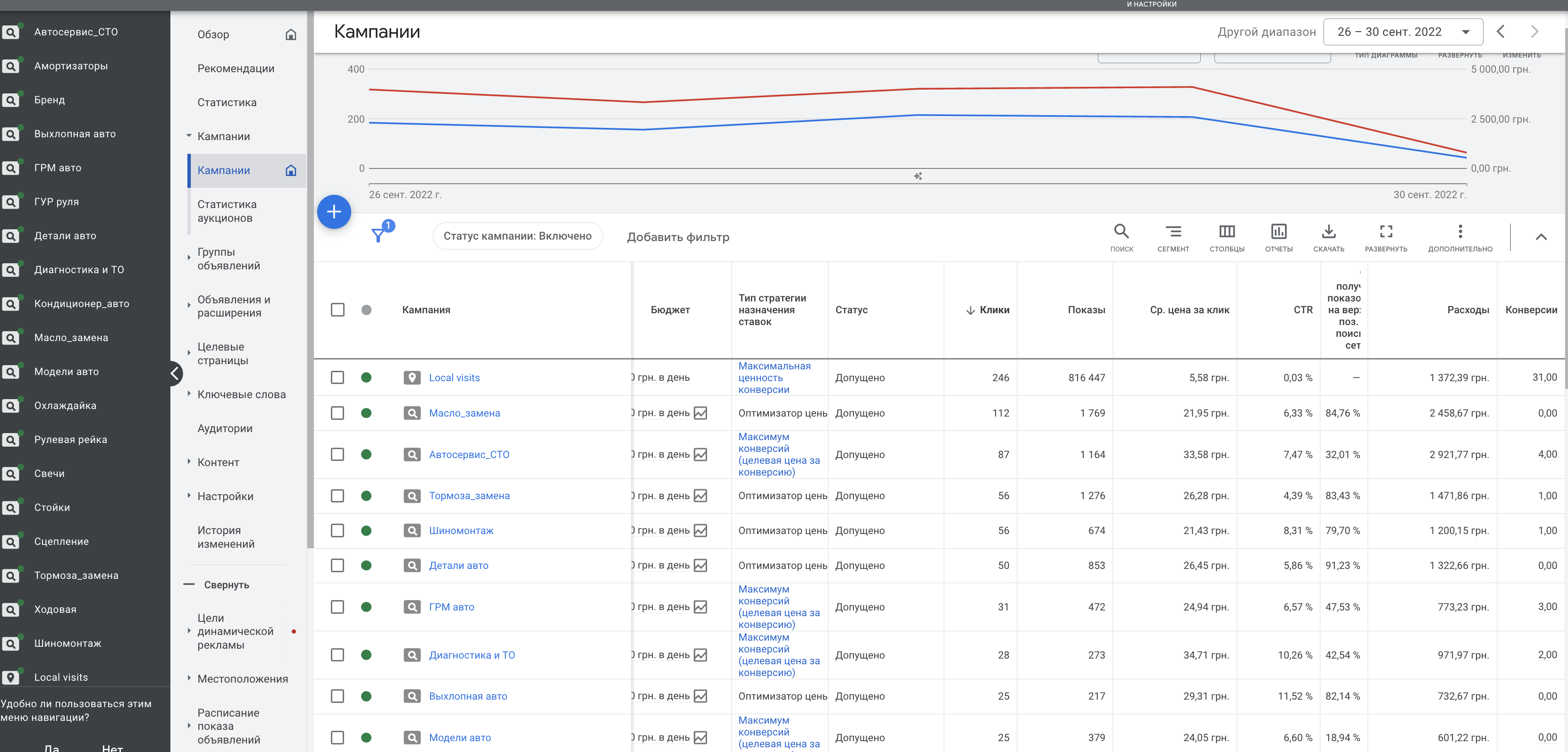Click the Скачать download icon
The width and height of the screenshot is (1568, 752).
point(1329,231)
